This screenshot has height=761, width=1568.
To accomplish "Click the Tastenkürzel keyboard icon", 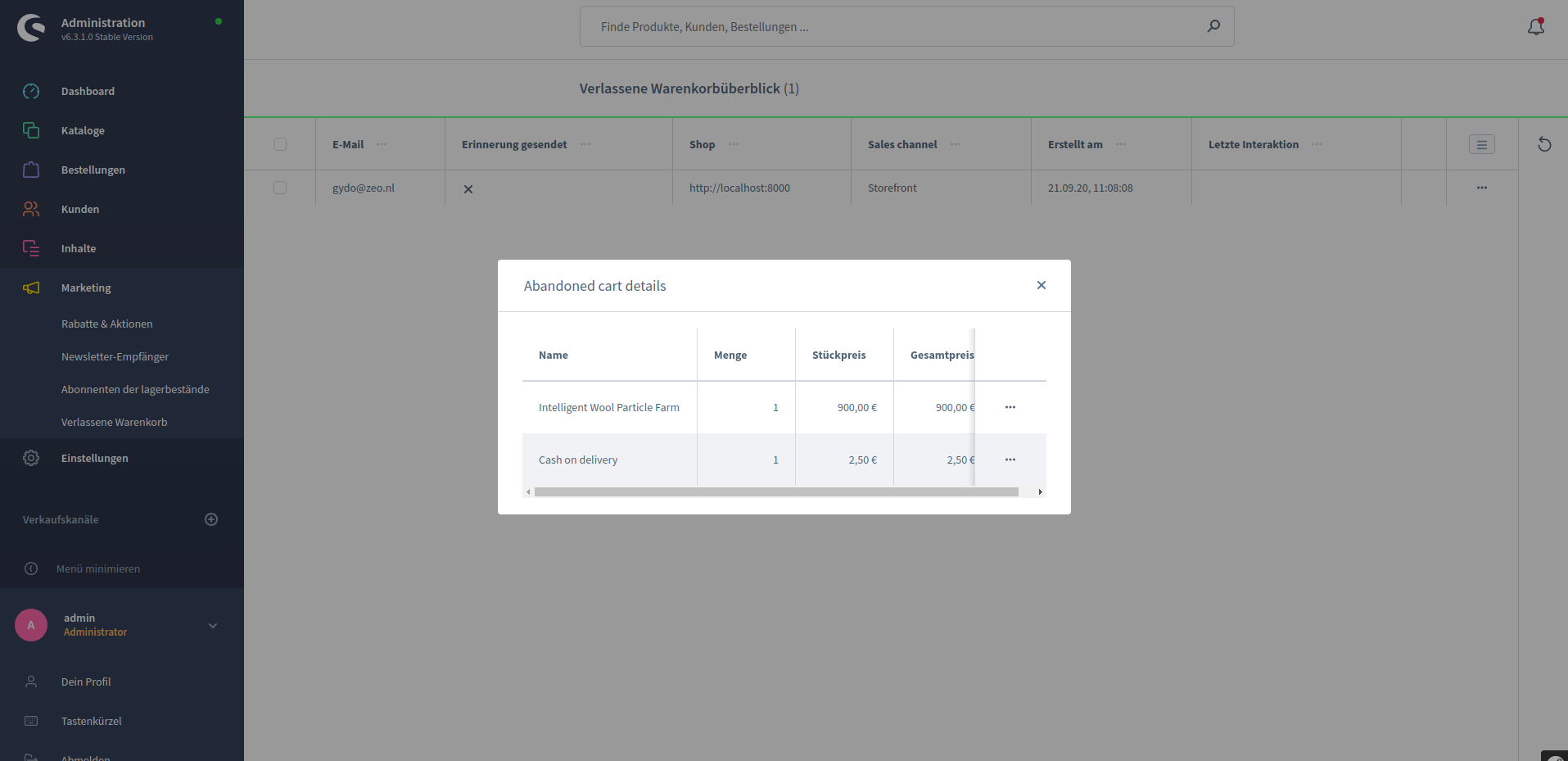I will tap(31, 721).
